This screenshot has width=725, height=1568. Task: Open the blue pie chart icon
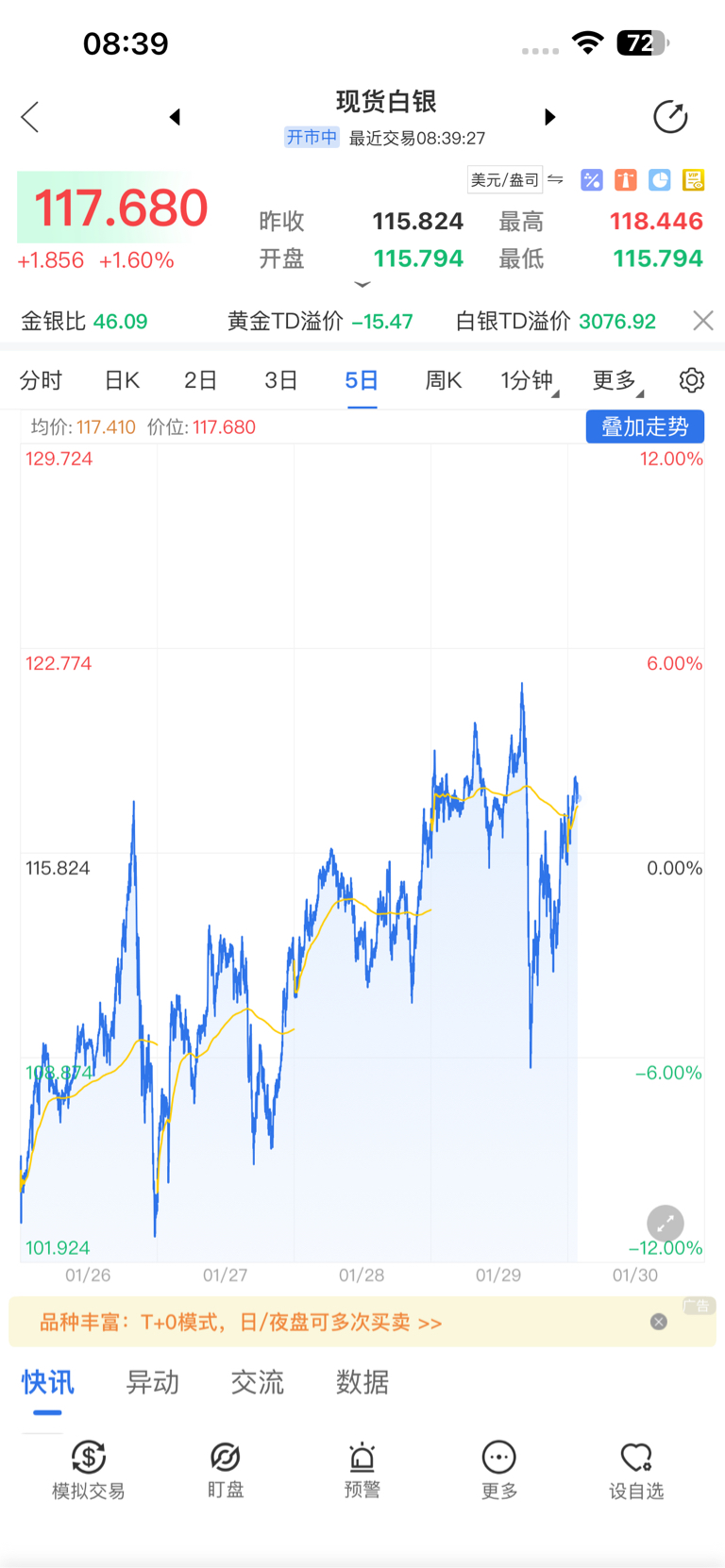pyautogui.click(x=660, y=179)
